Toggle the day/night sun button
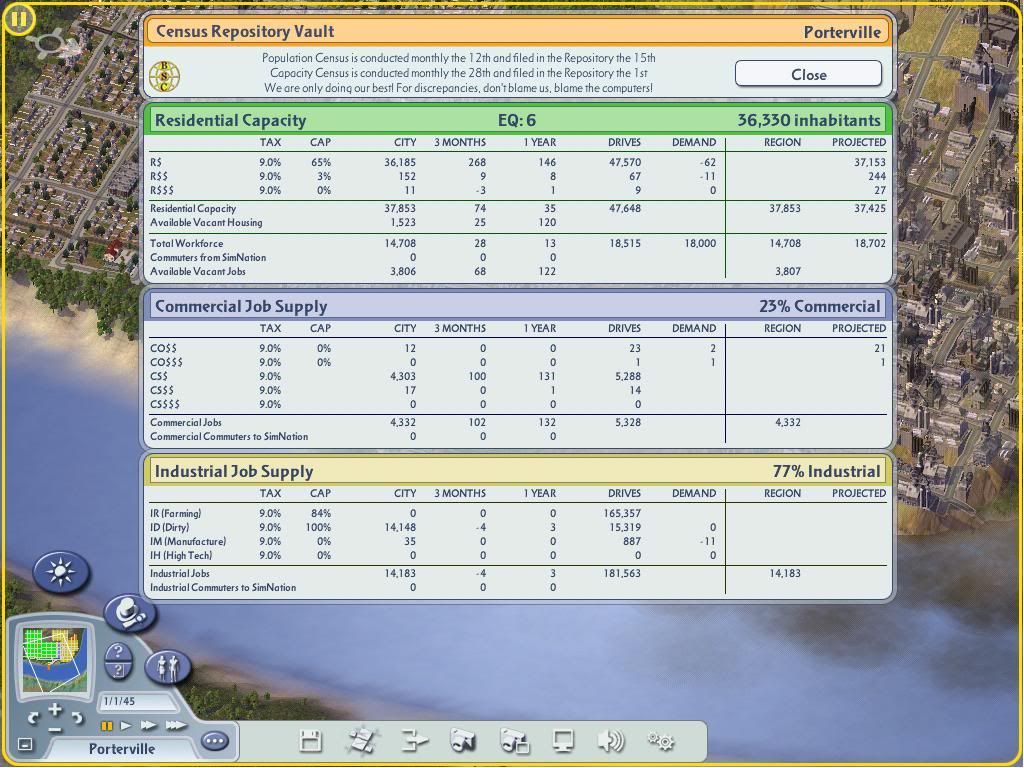Screen dimensions: 1024x768 (x=61, y=572)
